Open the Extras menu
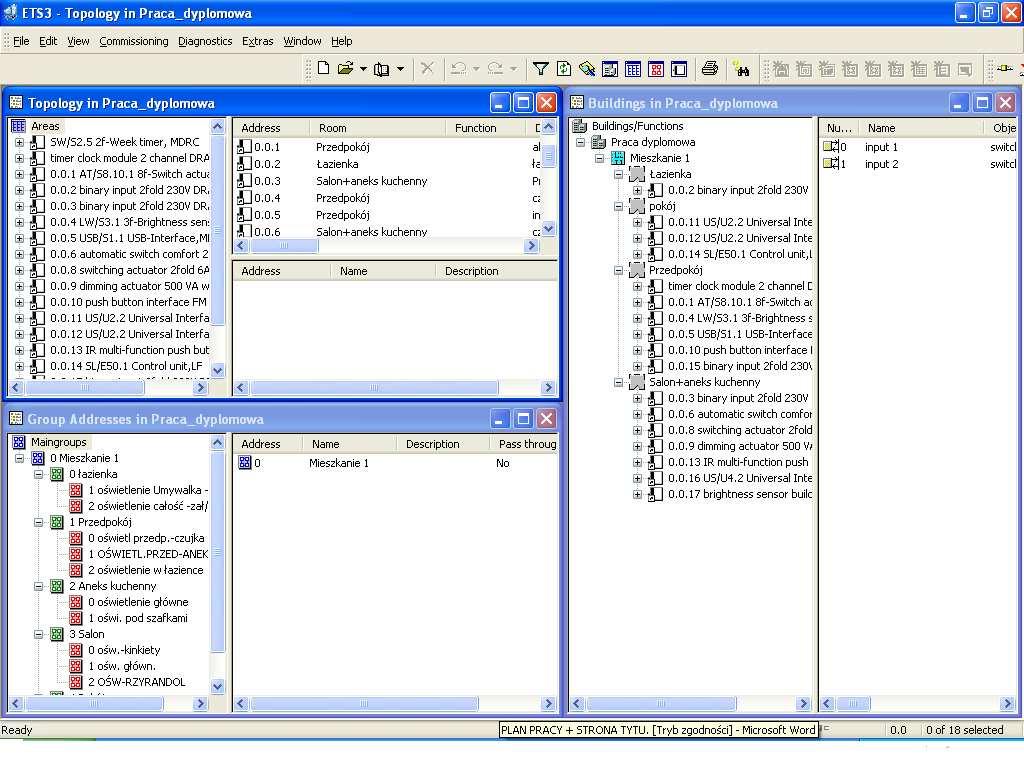 (x=257, y=41)
